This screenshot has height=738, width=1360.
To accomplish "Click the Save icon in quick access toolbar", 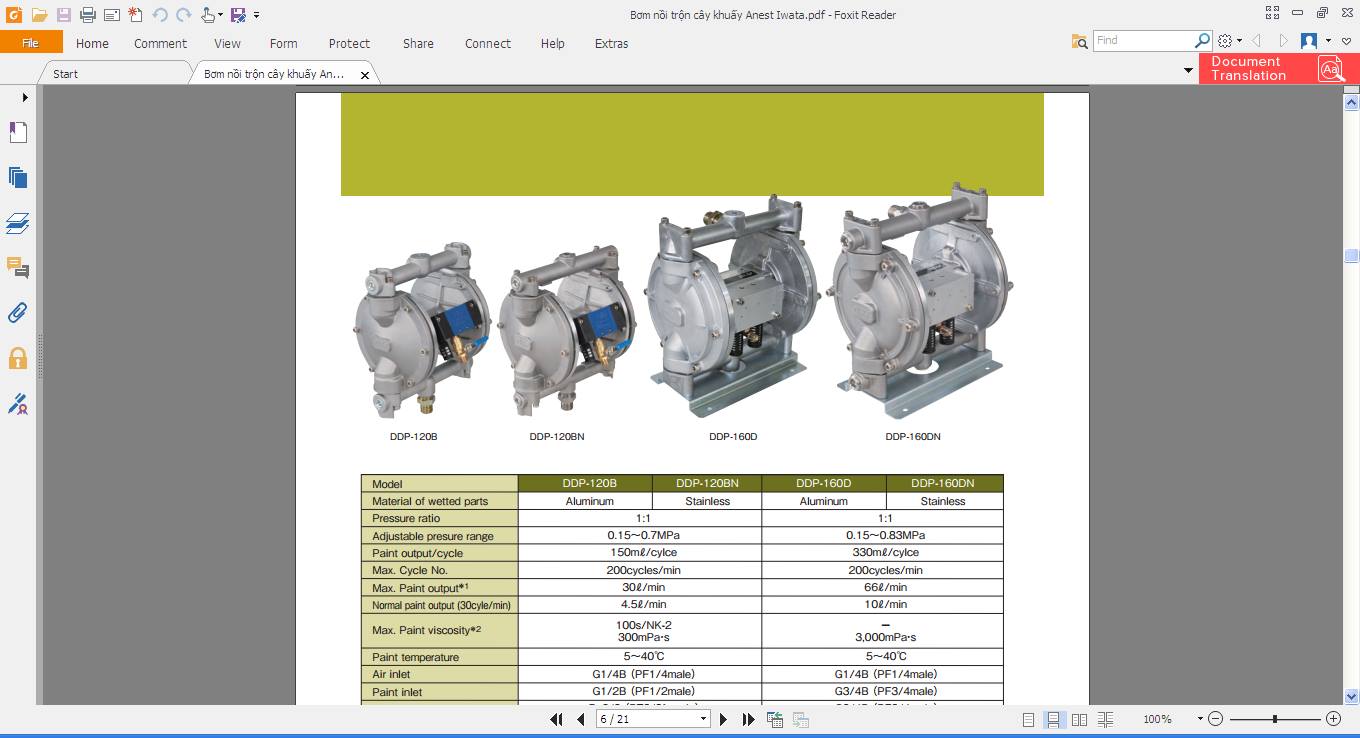I will tap(64, 15).
